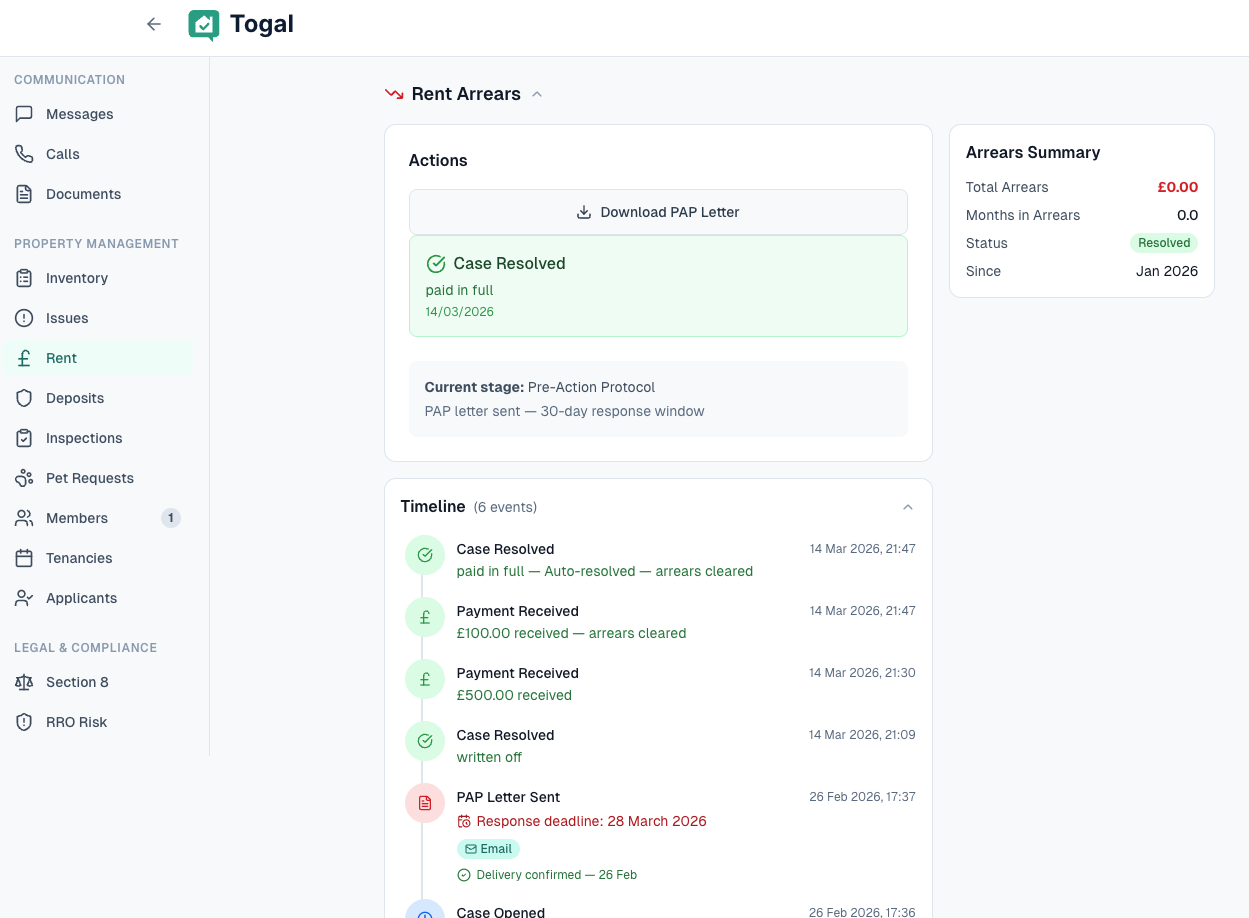Click the top Case Resolved timeline marker
Viewport: 1249px width, 918px height.
coord(425,555)
